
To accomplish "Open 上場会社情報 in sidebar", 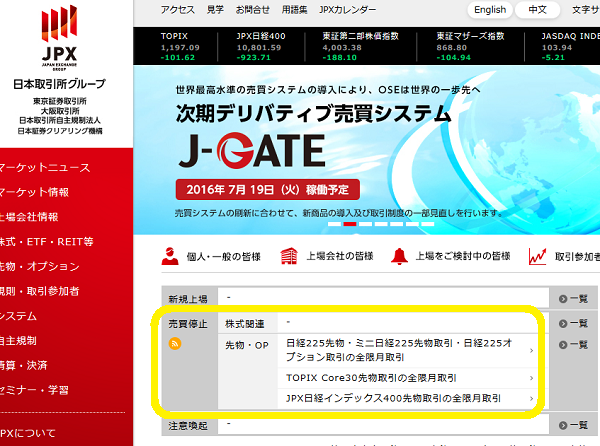I will point(29,217).
